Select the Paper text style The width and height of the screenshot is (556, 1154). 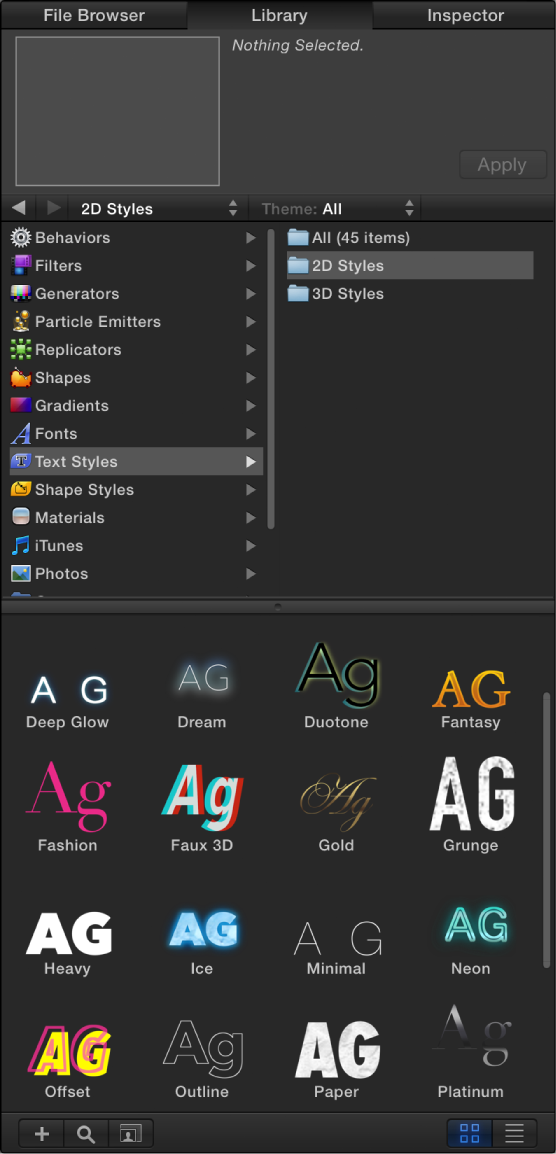point(337,1060)
